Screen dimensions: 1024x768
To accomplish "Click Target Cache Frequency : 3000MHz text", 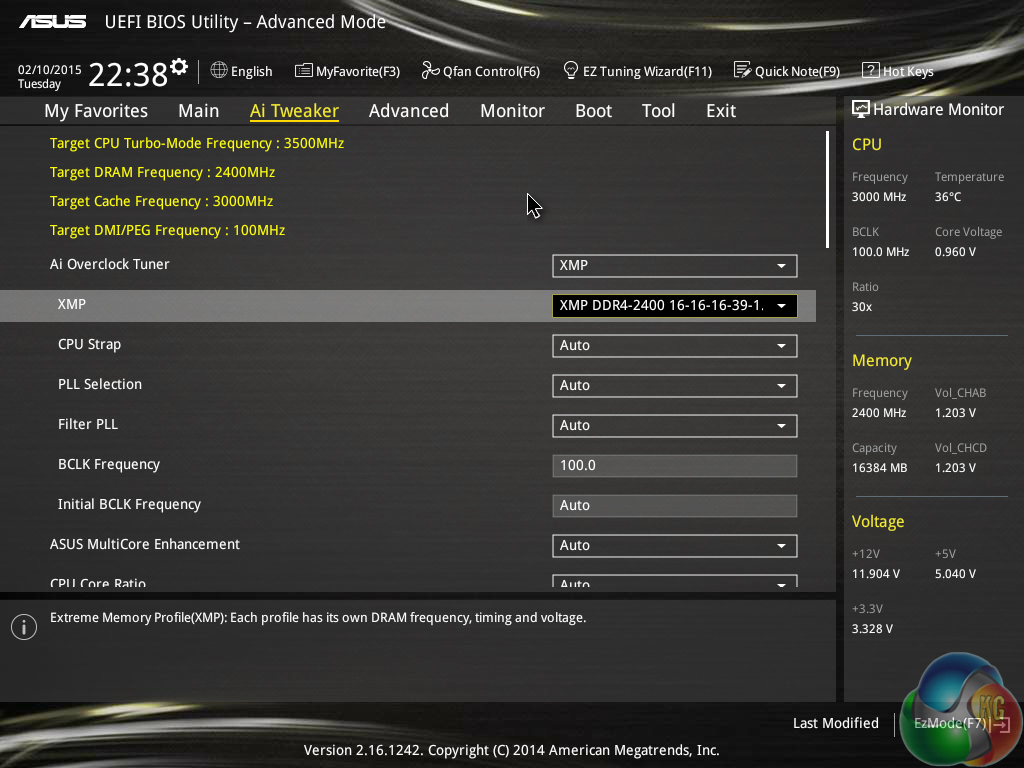I will [x=161, y=201].
